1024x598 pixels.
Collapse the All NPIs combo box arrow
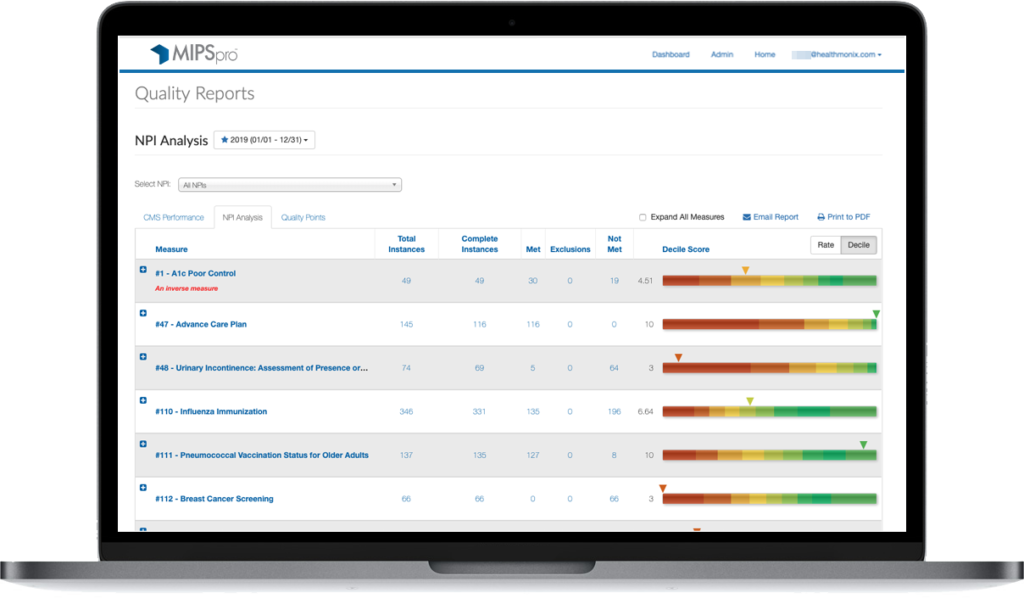pyautogui.click(x=395, y=184)
